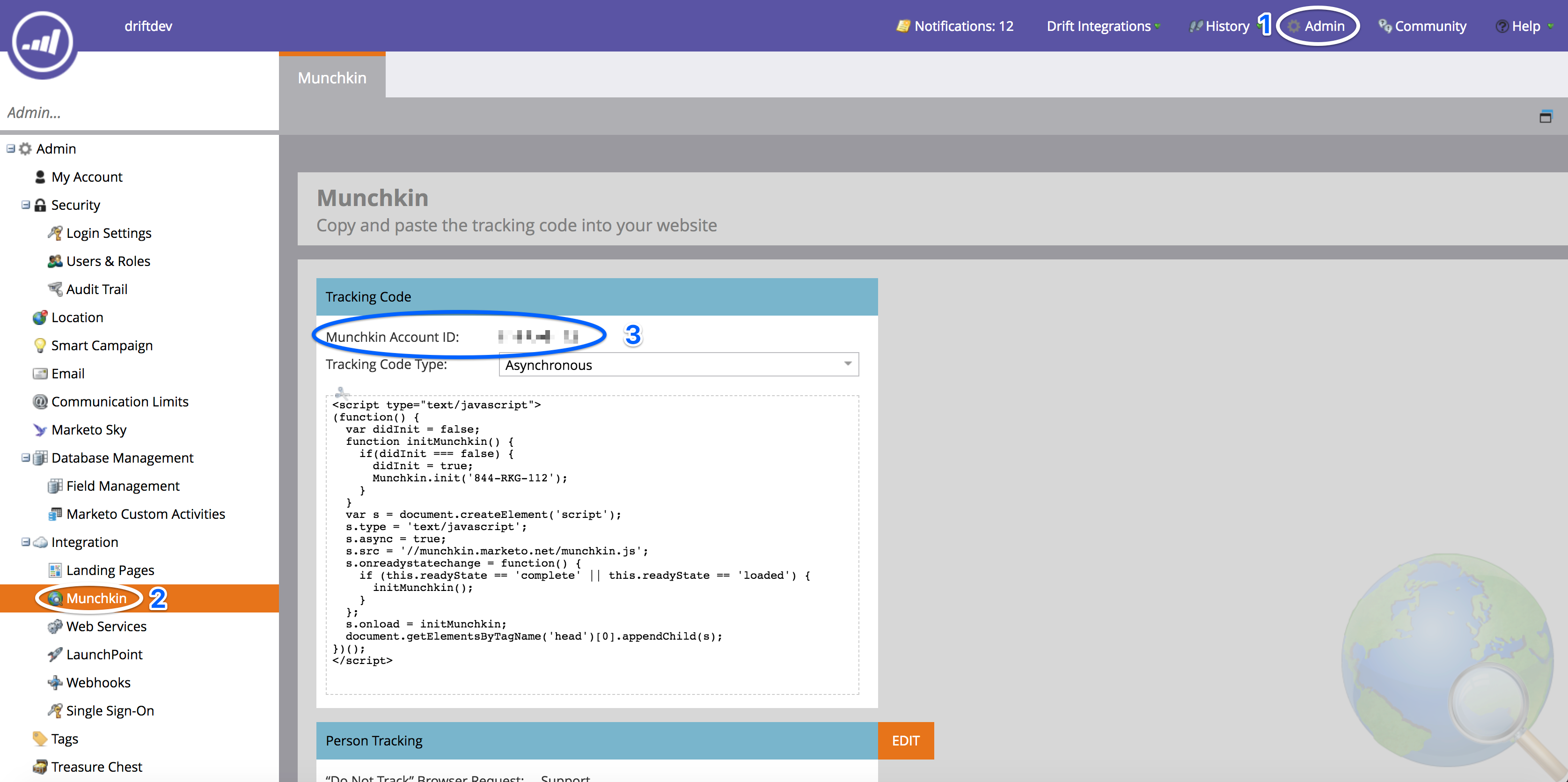Click the Marketo Sky bird icon
Viewport: 1568px width, 782px height.
click(x=40, y=429)
